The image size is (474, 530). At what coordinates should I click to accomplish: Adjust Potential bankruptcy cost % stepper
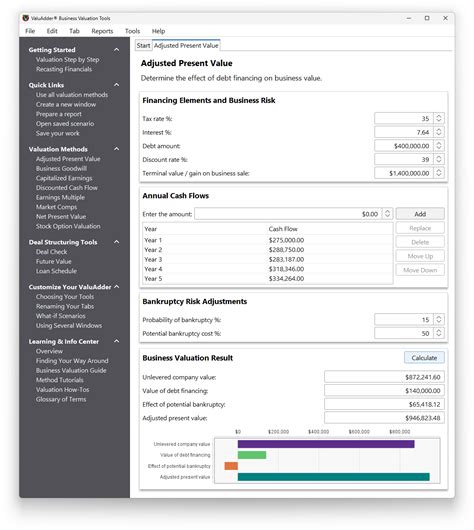[439, 333]
